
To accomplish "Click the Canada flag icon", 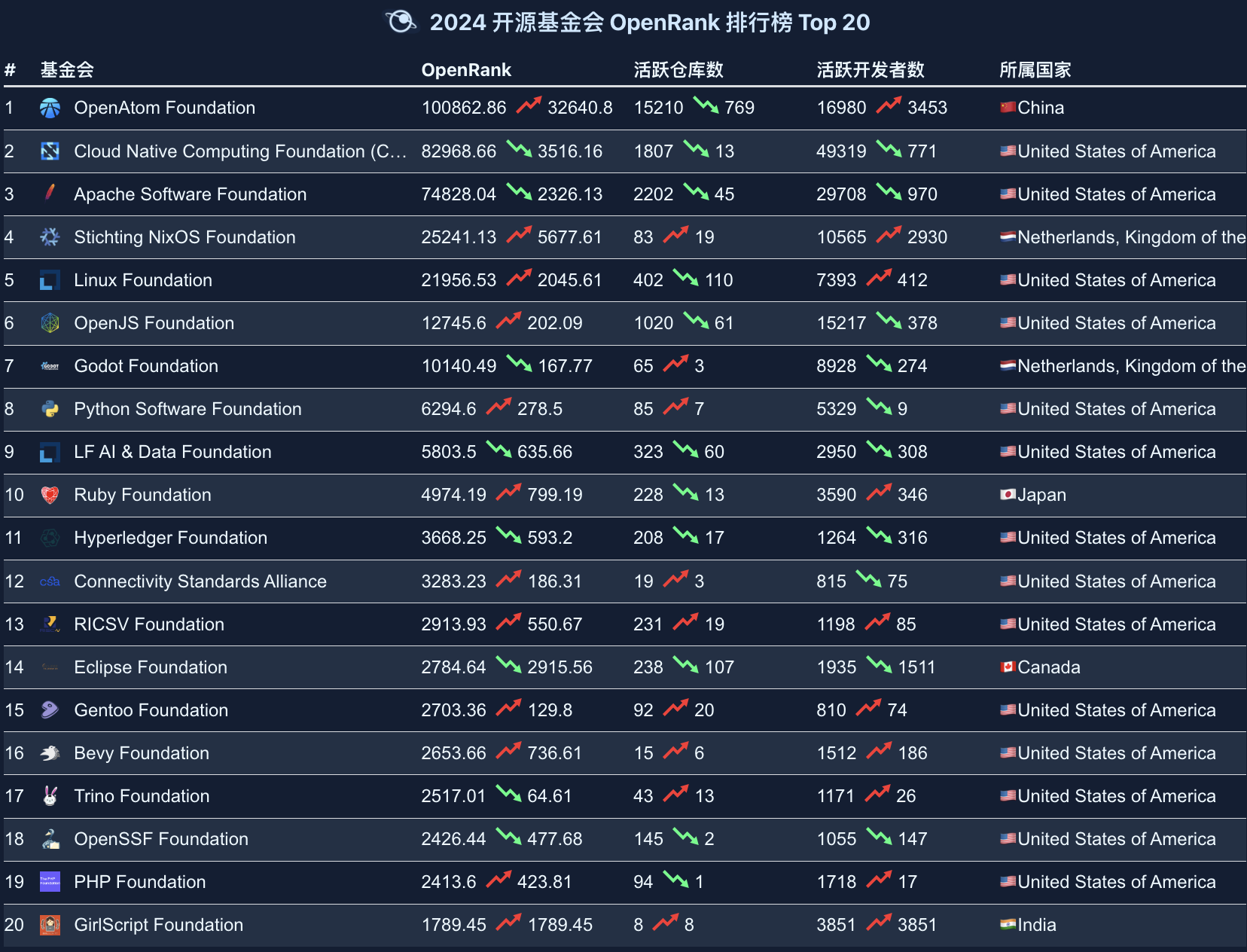I will [x=1008, y=667].
